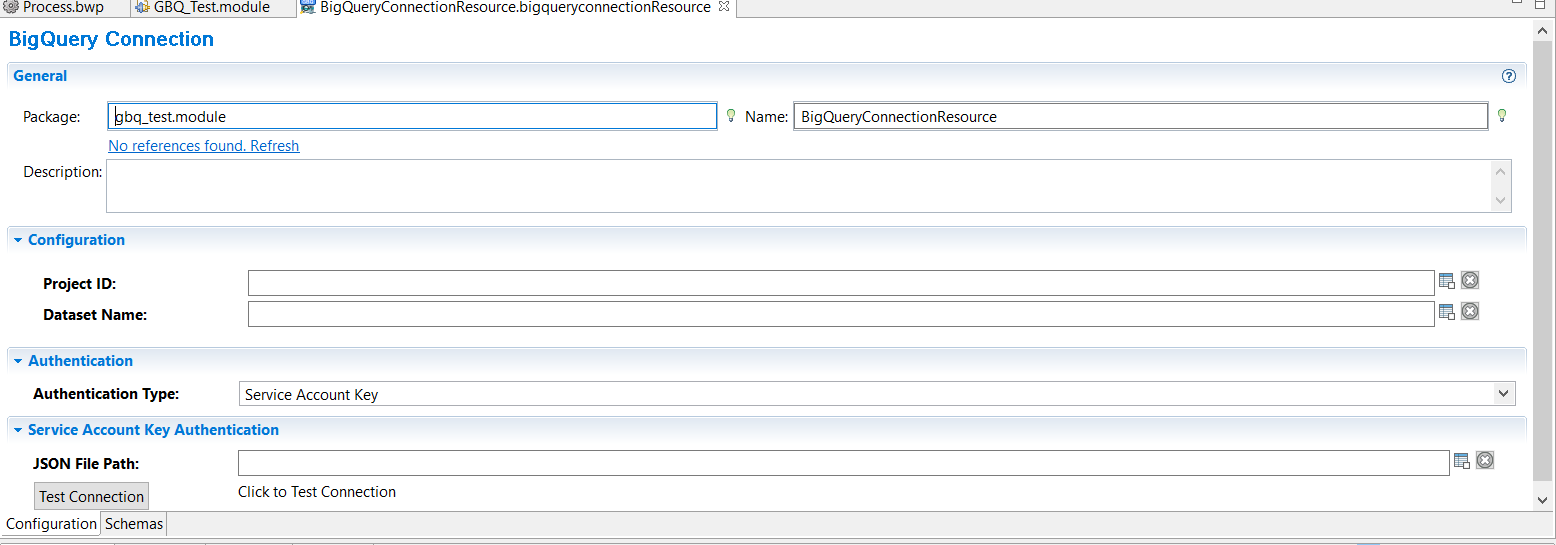Viewport: 1556px width, 545px height.
Task: Click editor vertical scrollbar down arrow
Action: tap(1543, 499)
